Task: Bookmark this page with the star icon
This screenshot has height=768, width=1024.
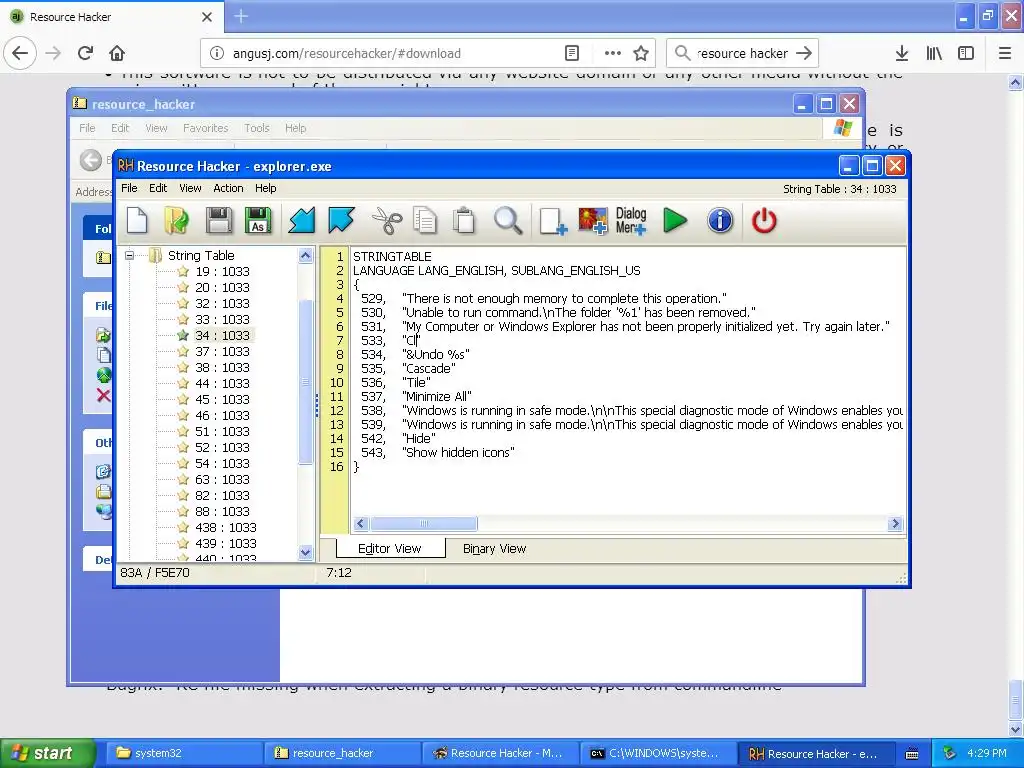Action: 641,54
